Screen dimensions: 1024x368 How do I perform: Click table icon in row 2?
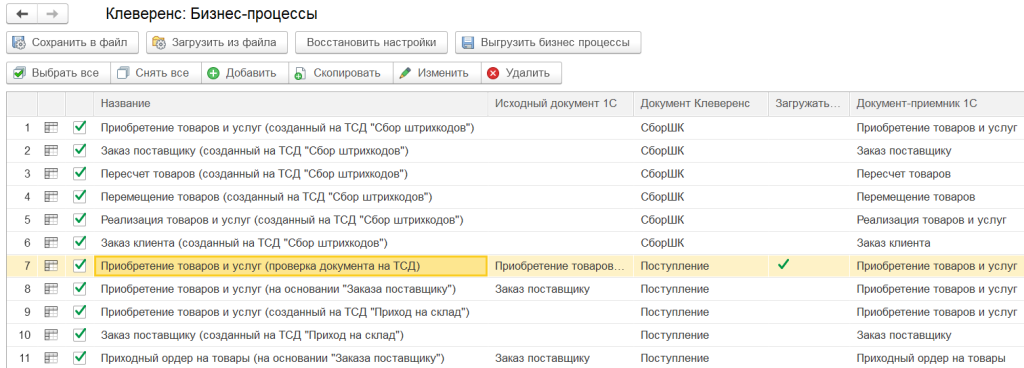pyautogui.click(x=51, y=151)
